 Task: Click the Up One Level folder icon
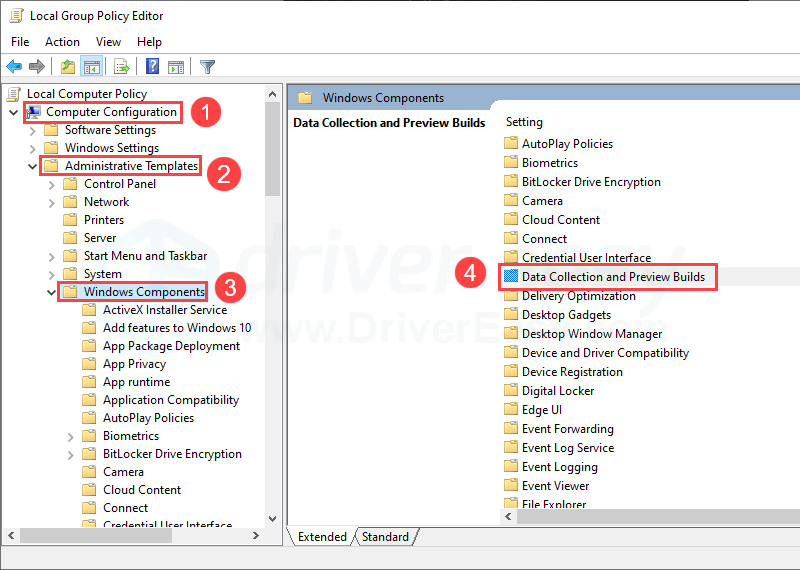[67, 66]
